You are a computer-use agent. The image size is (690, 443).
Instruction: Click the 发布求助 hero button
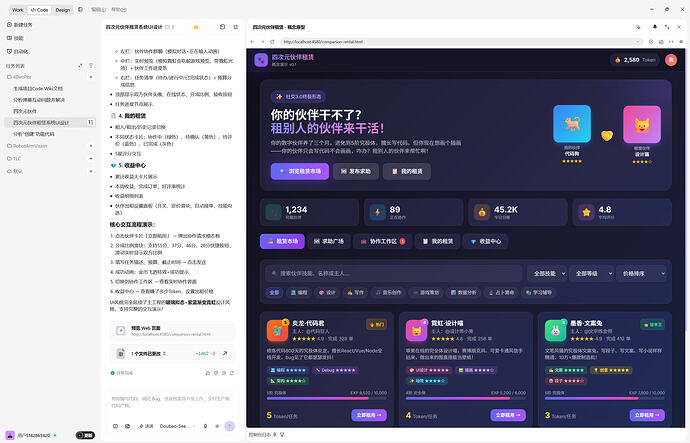point(356,171)
